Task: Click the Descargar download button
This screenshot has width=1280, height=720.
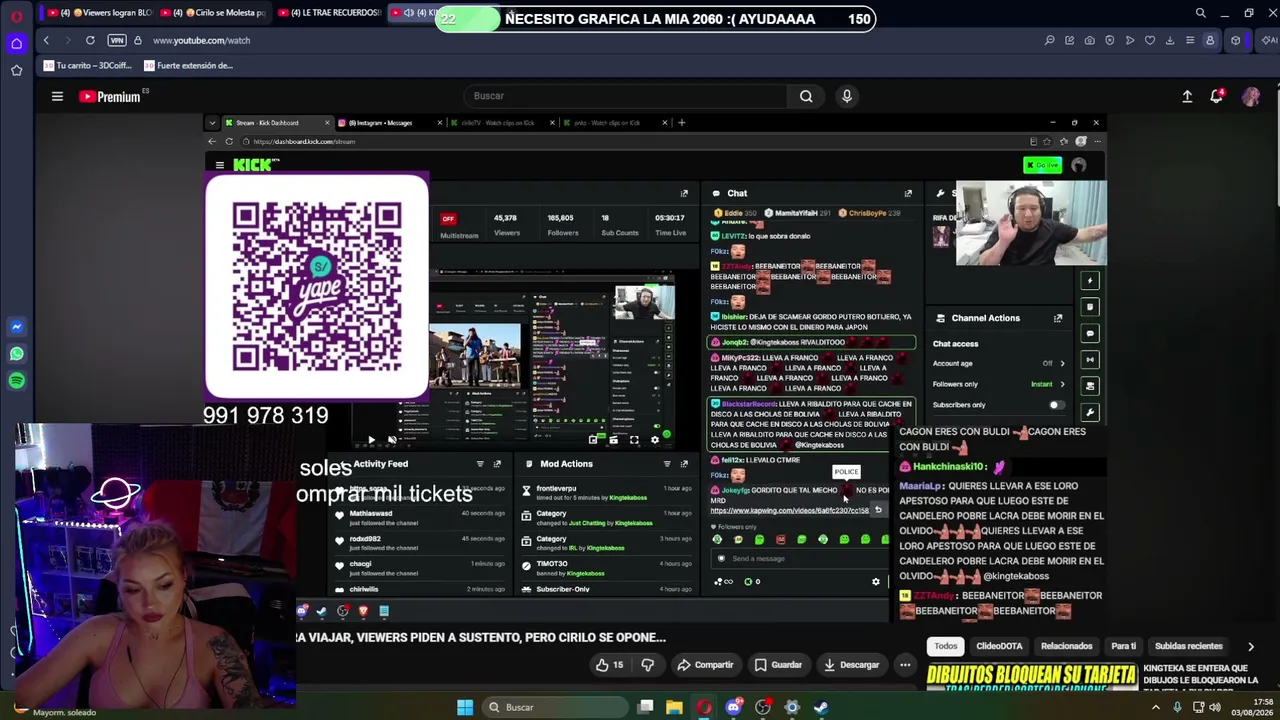Action: [851, 665]
